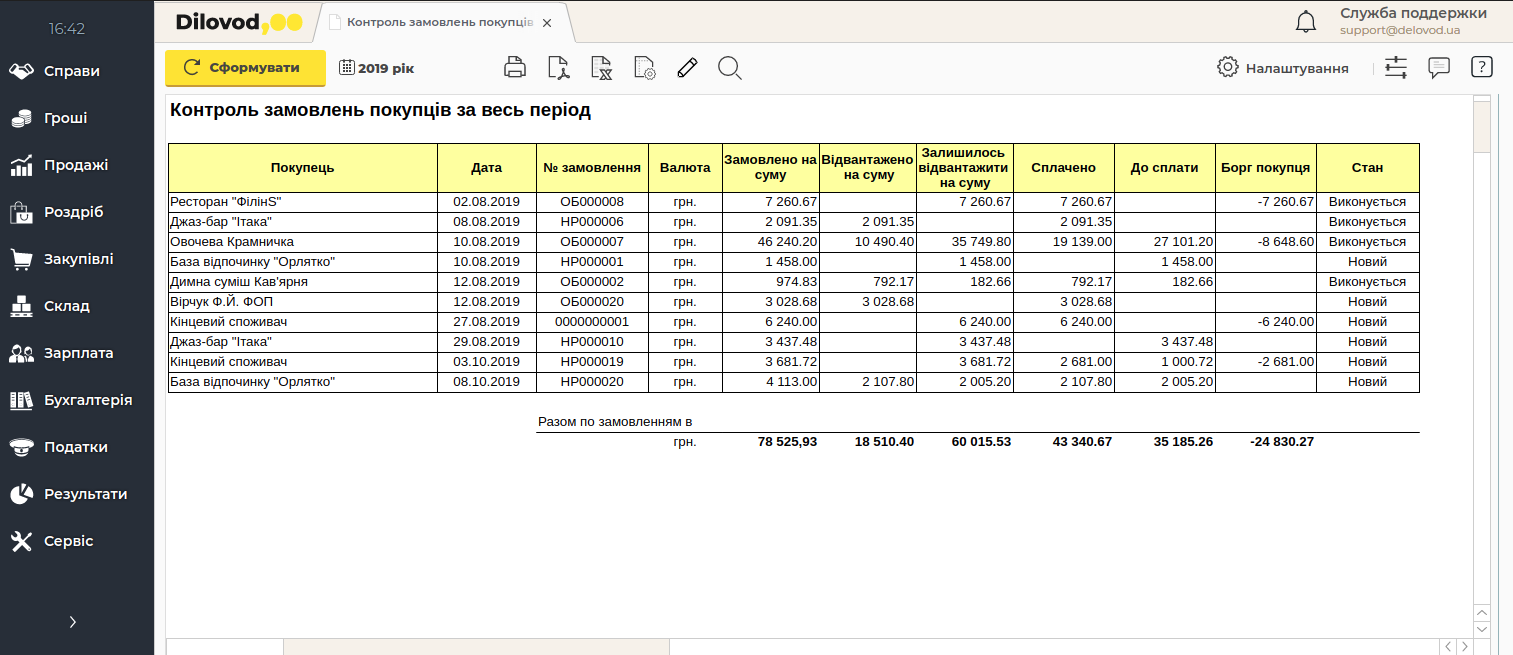Image resolution: width=1513 pixels, height=655 pixels.
Task: Click the vertical scrollbar down arrow
Action: coord(1482,628)
